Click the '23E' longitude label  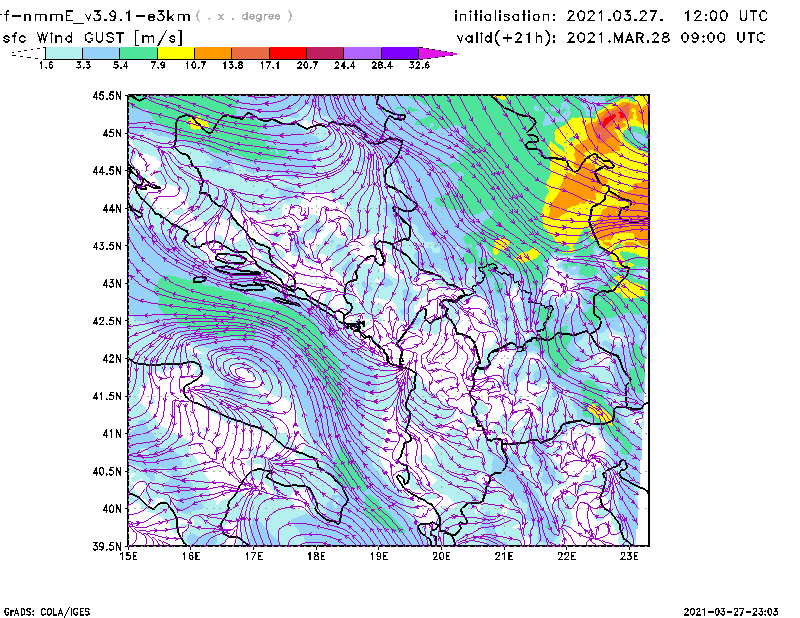pos(629,556)
